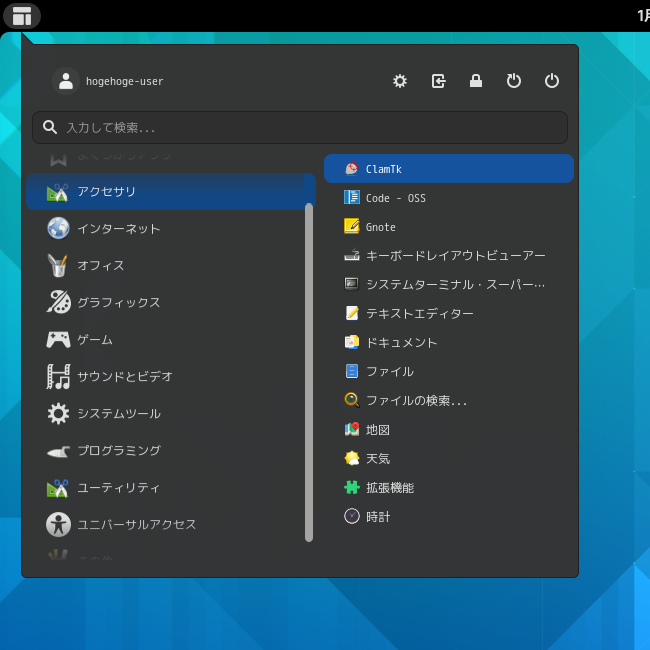Viewport: 650px width, 650px height.
Task: Click the ArcMenu button in the top bar
Action: [x=22, y=16]
